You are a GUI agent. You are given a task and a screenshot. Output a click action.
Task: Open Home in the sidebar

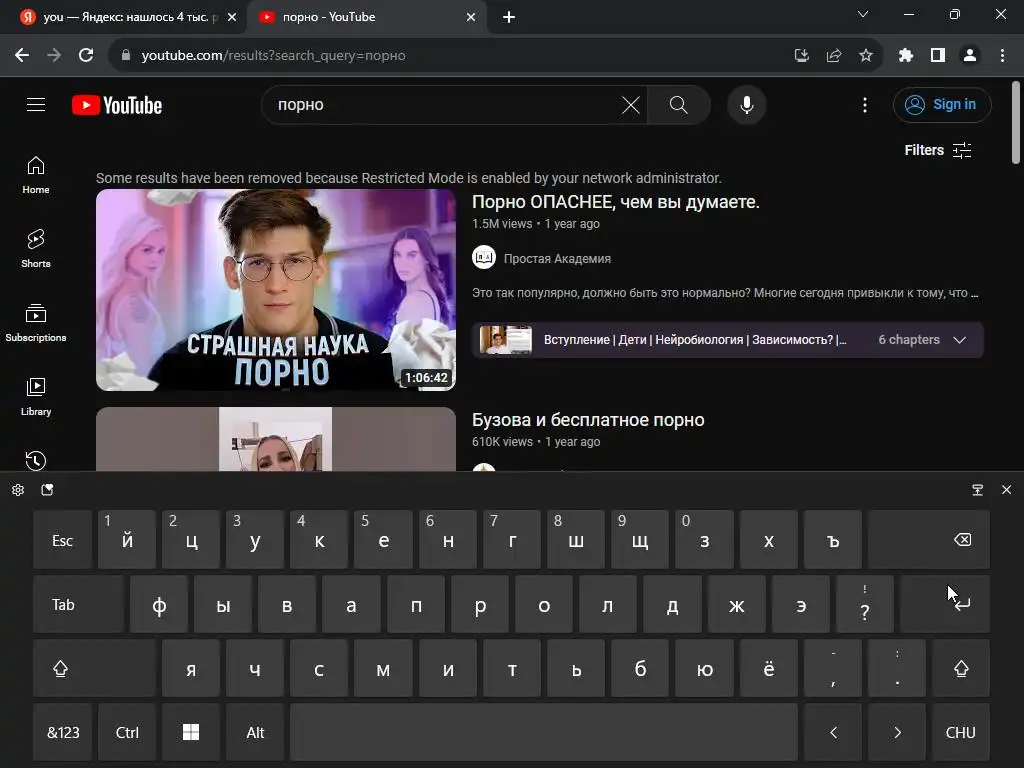coord(36,175)
